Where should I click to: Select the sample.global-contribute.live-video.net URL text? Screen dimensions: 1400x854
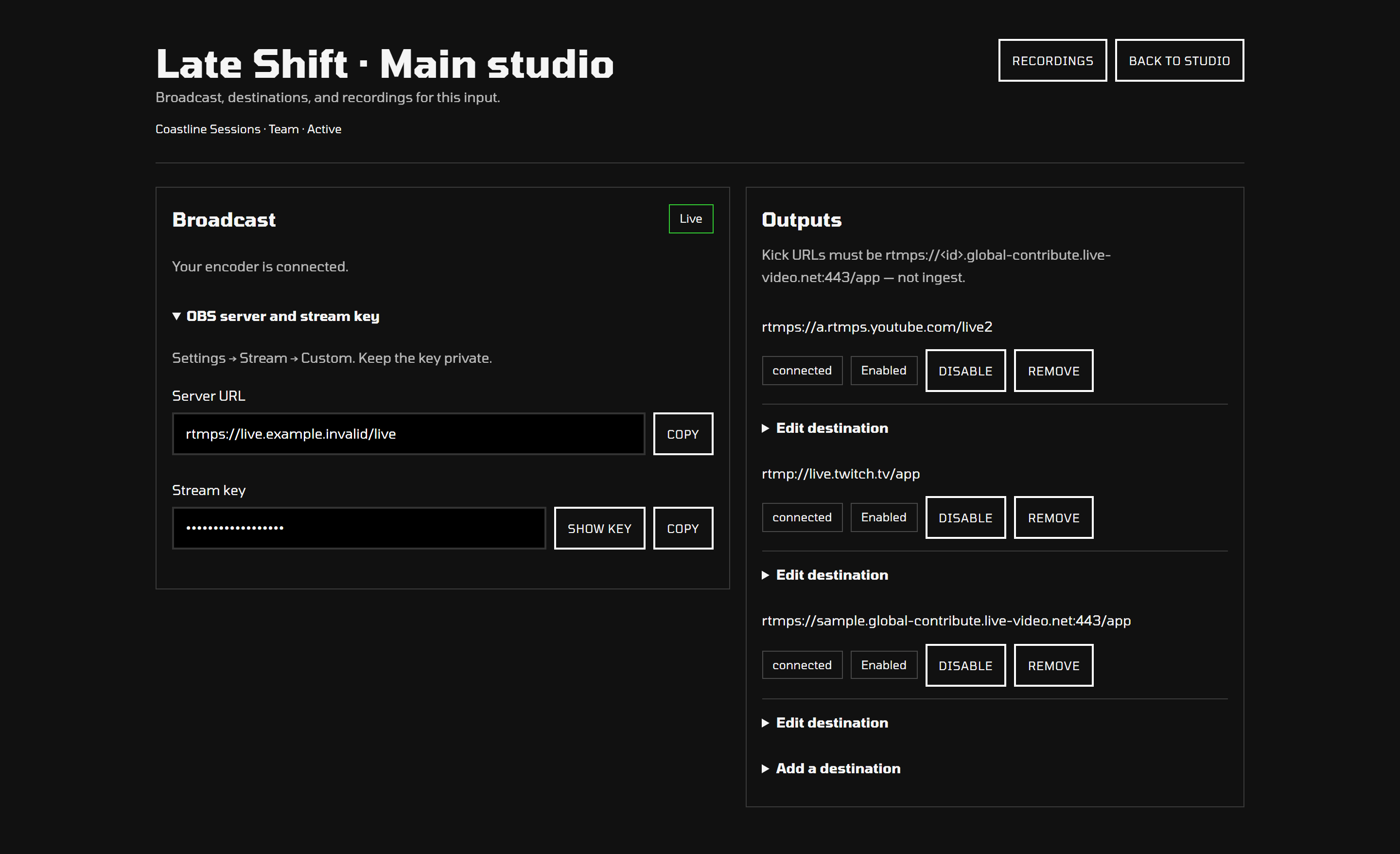[946, 620]
